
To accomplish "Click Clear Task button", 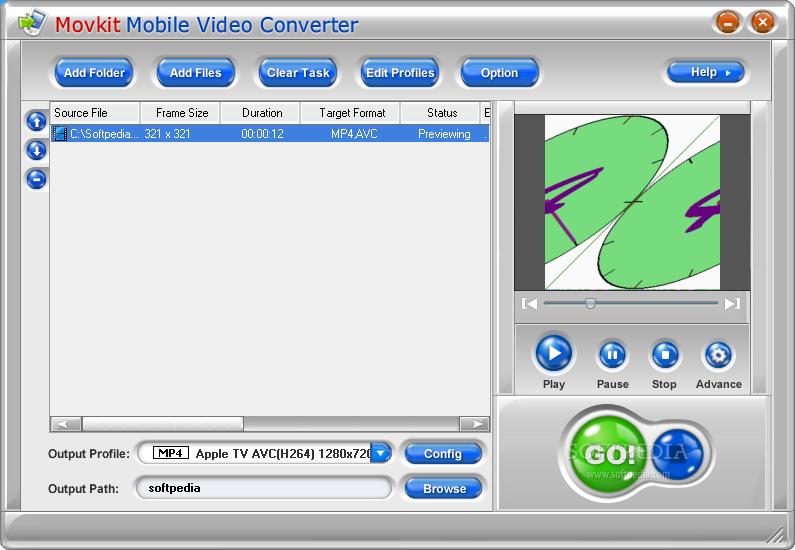I will pyautogui.click(x=298, y=72).
